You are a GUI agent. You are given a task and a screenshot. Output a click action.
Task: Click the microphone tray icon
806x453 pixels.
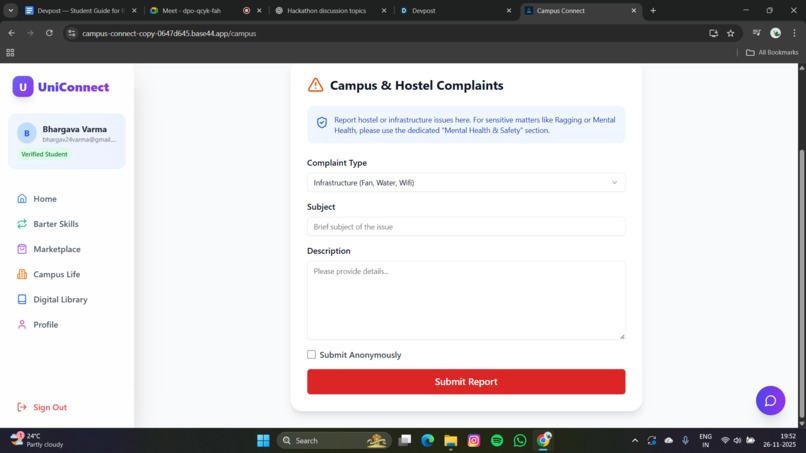685,441
